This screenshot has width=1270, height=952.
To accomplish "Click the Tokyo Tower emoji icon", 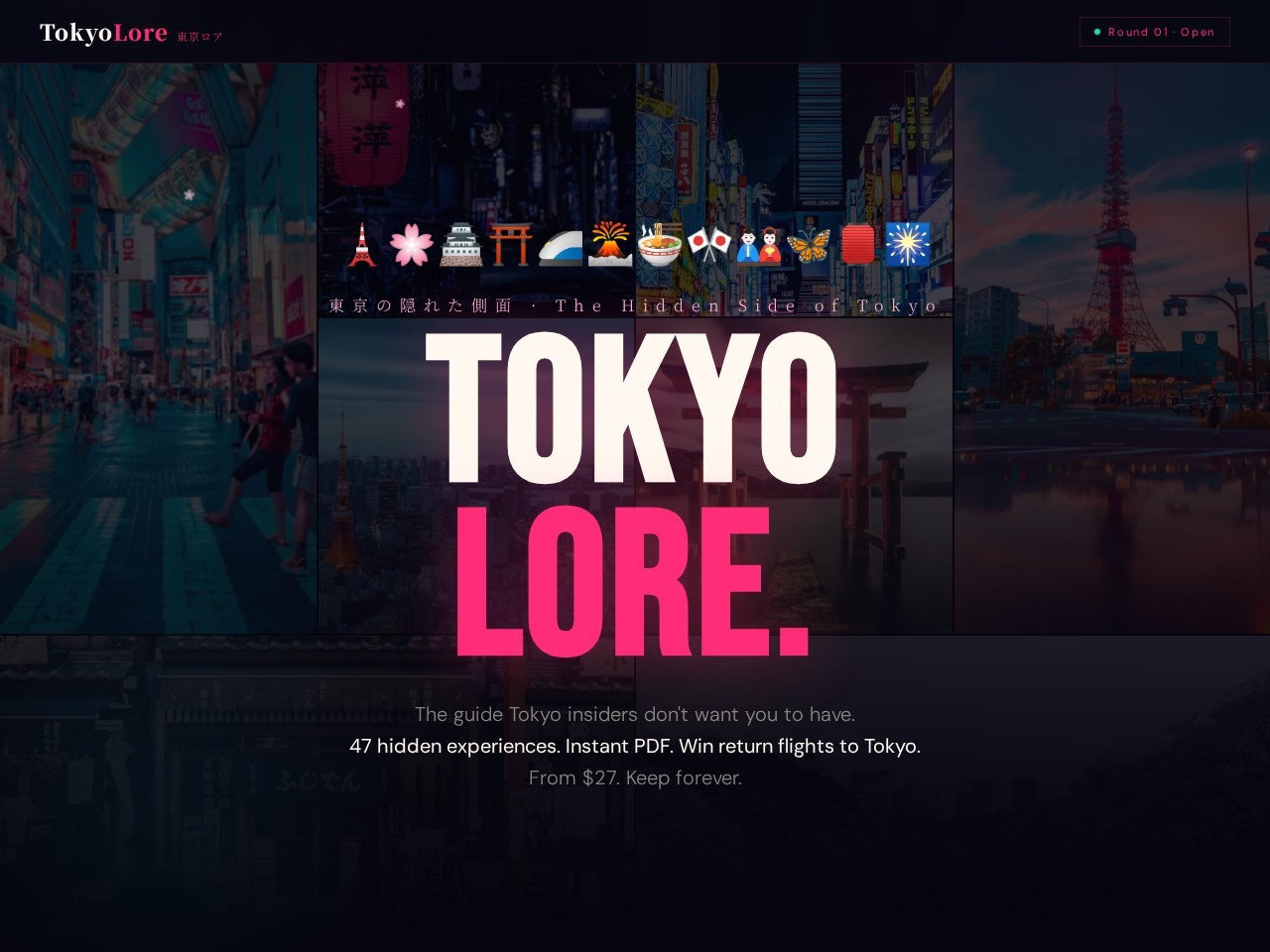I will click(x=362, y=245).
